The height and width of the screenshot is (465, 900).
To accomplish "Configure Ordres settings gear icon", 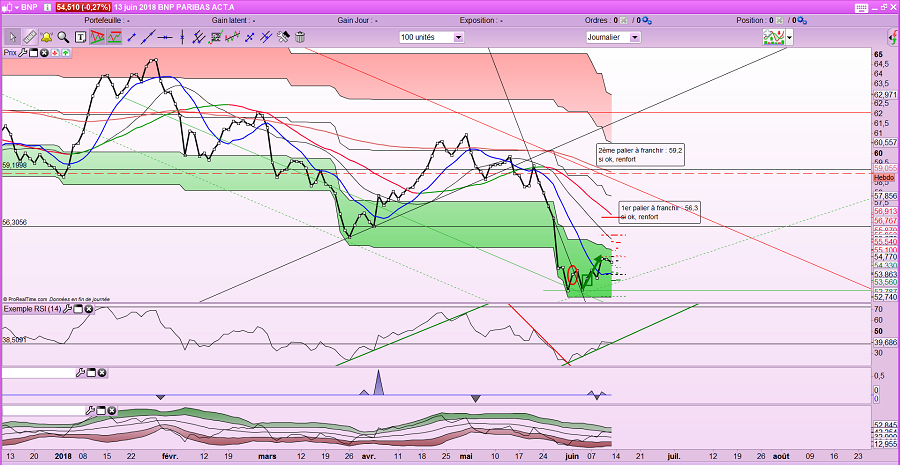I will [647, 21].
